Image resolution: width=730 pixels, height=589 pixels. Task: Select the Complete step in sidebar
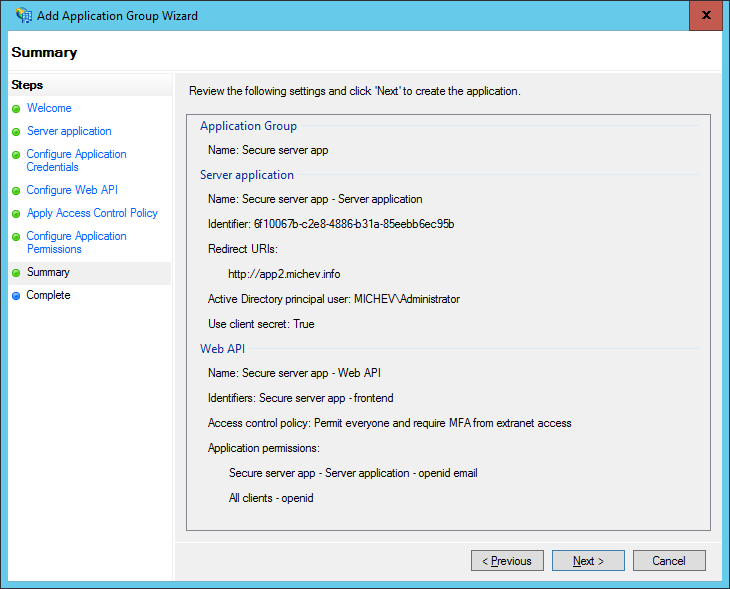point(48,295)
